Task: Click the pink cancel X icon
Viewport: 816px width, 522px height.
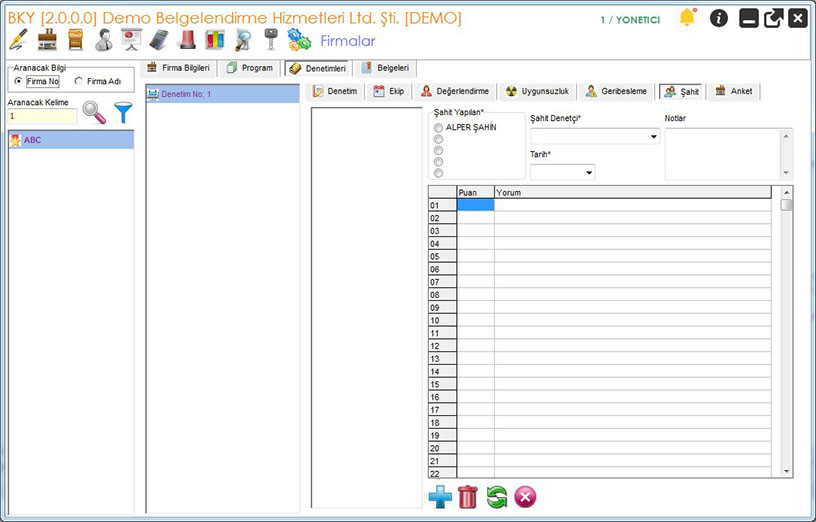Action: (x=525, y=496)
